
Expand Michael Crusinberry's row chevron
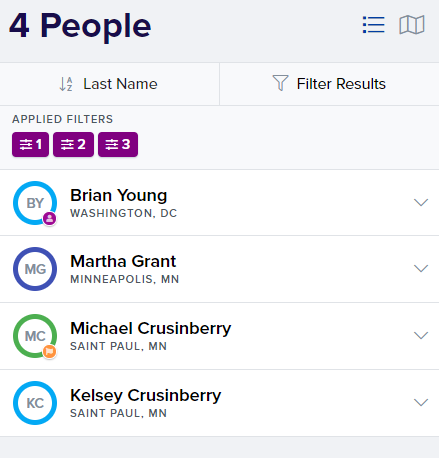(421, 335)
